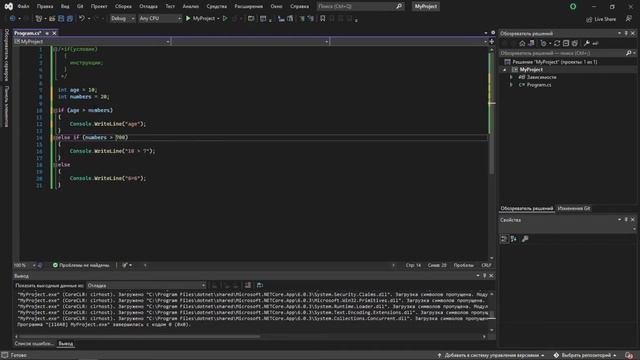Click the Visual Studio logo icon
The image size is (640, 360).
pyautogui.click(x=9, y=6)
